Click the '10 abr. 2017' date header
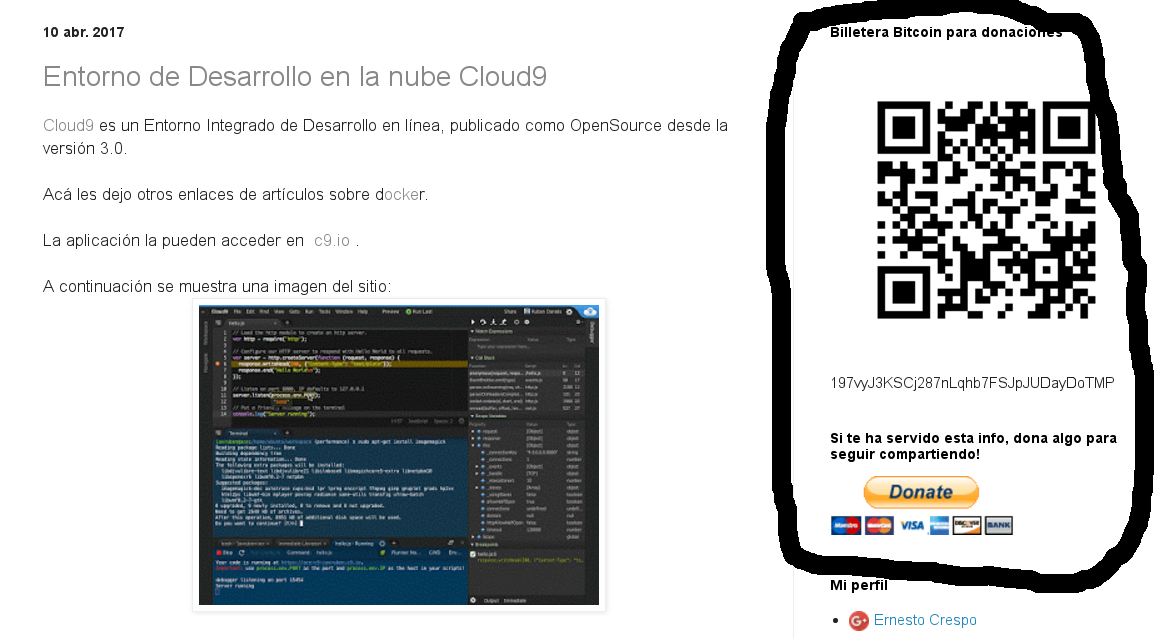This screenshot has height=639, width=1173. pos(83,32)
